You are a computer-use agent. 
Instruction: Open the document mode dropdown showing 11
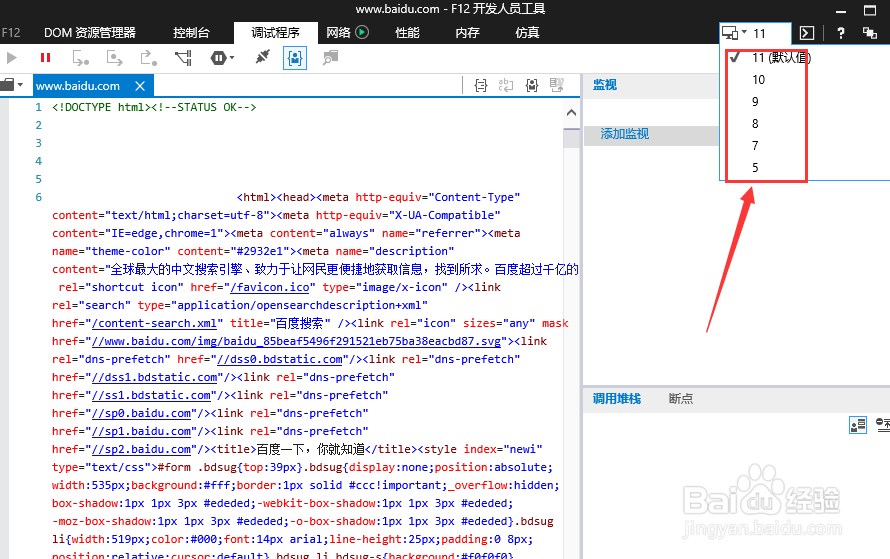point(754,33)
